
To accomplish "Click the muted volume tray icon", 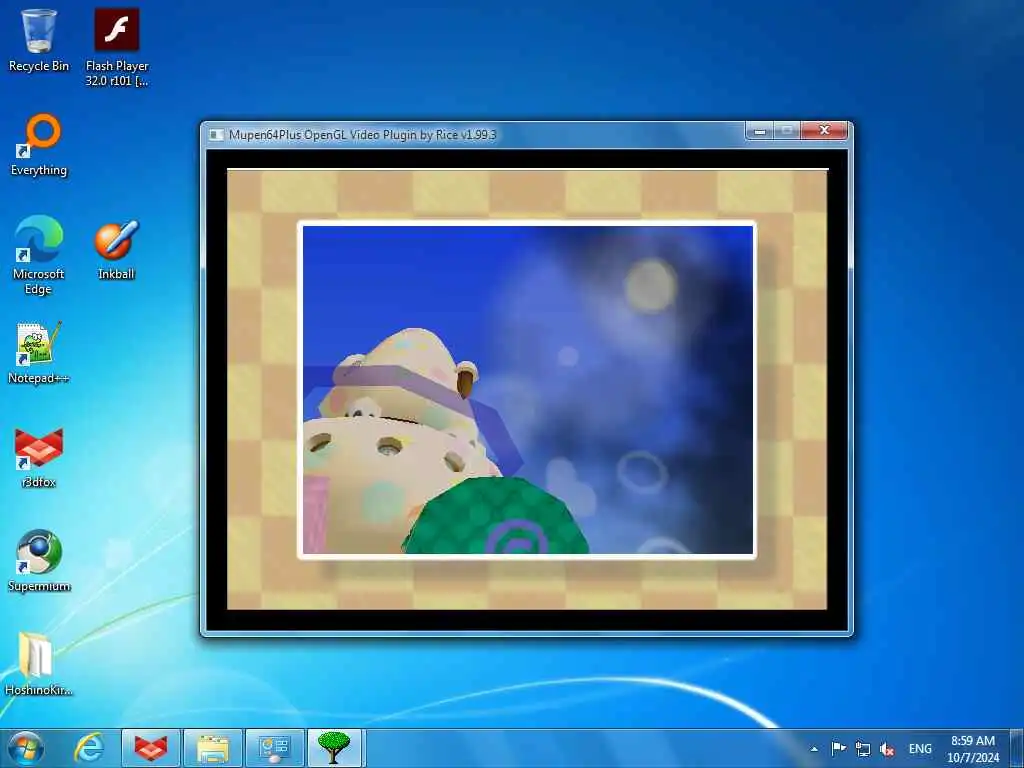I will pos(886,749).
